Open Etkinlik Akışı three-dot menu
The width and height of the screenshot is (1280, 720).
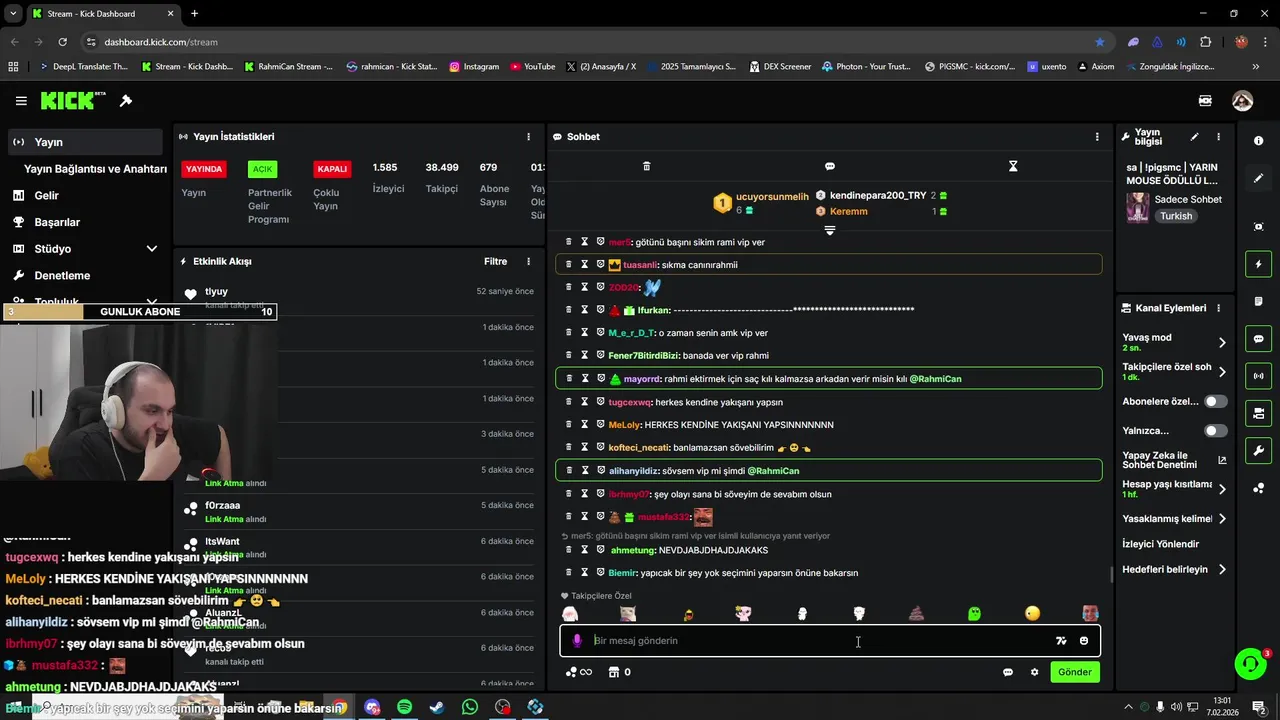(x=529, y=261)
